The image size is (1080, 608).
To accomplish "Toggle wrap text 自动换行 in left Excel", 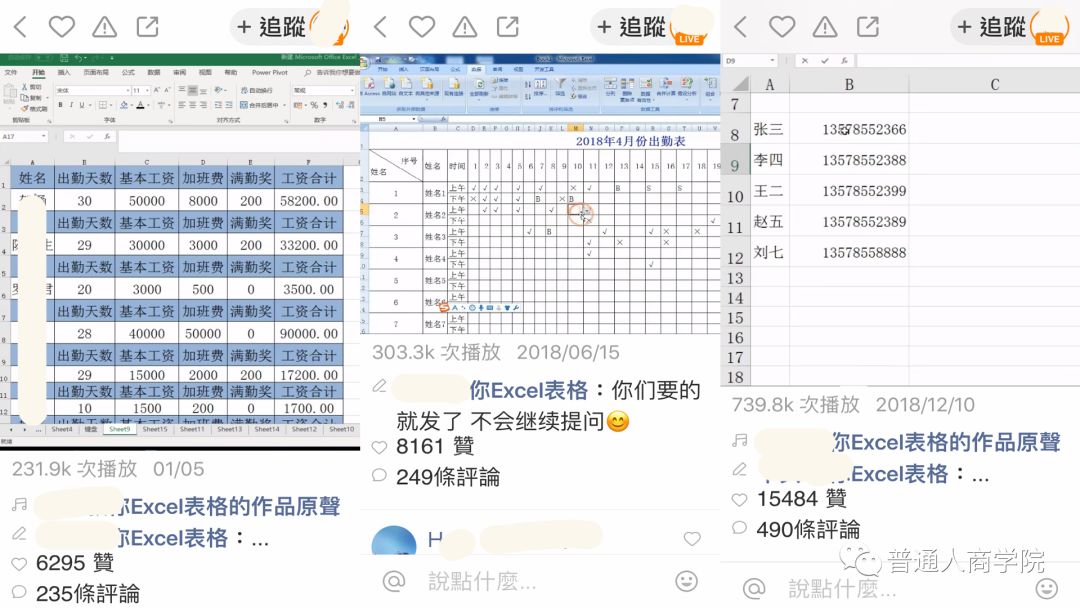I will pyautogui.click(x=257, y=90).
